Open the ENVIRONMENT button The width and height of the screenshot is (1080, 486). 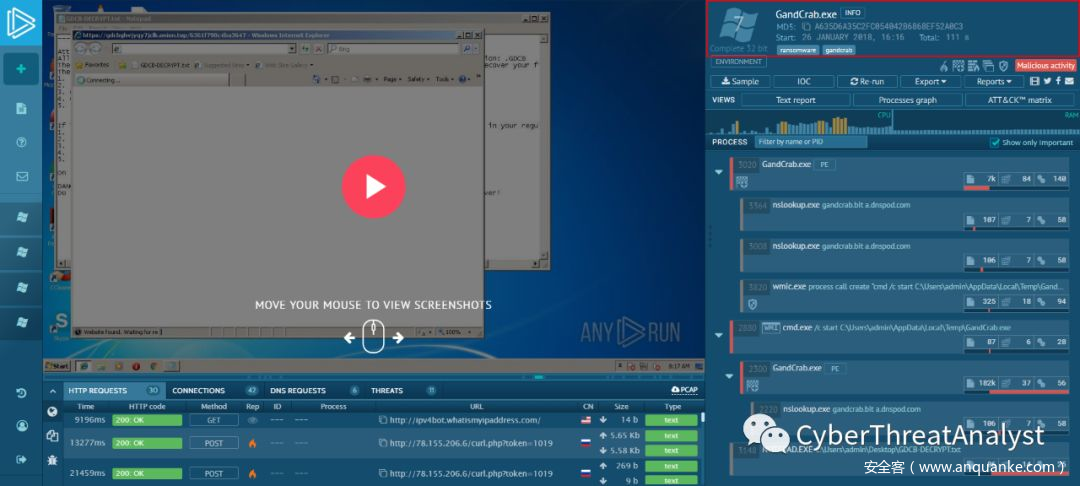(738, 62)
